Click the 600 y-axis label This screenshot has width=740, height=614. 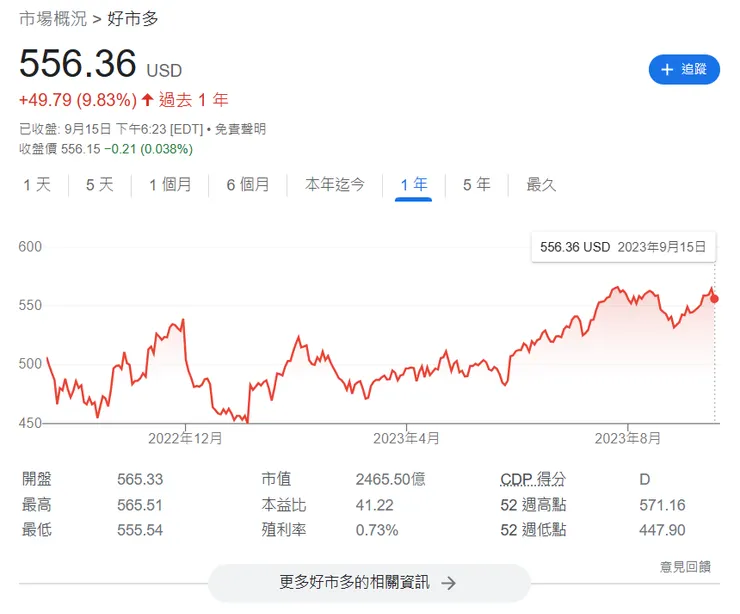[x=30, y=246]
